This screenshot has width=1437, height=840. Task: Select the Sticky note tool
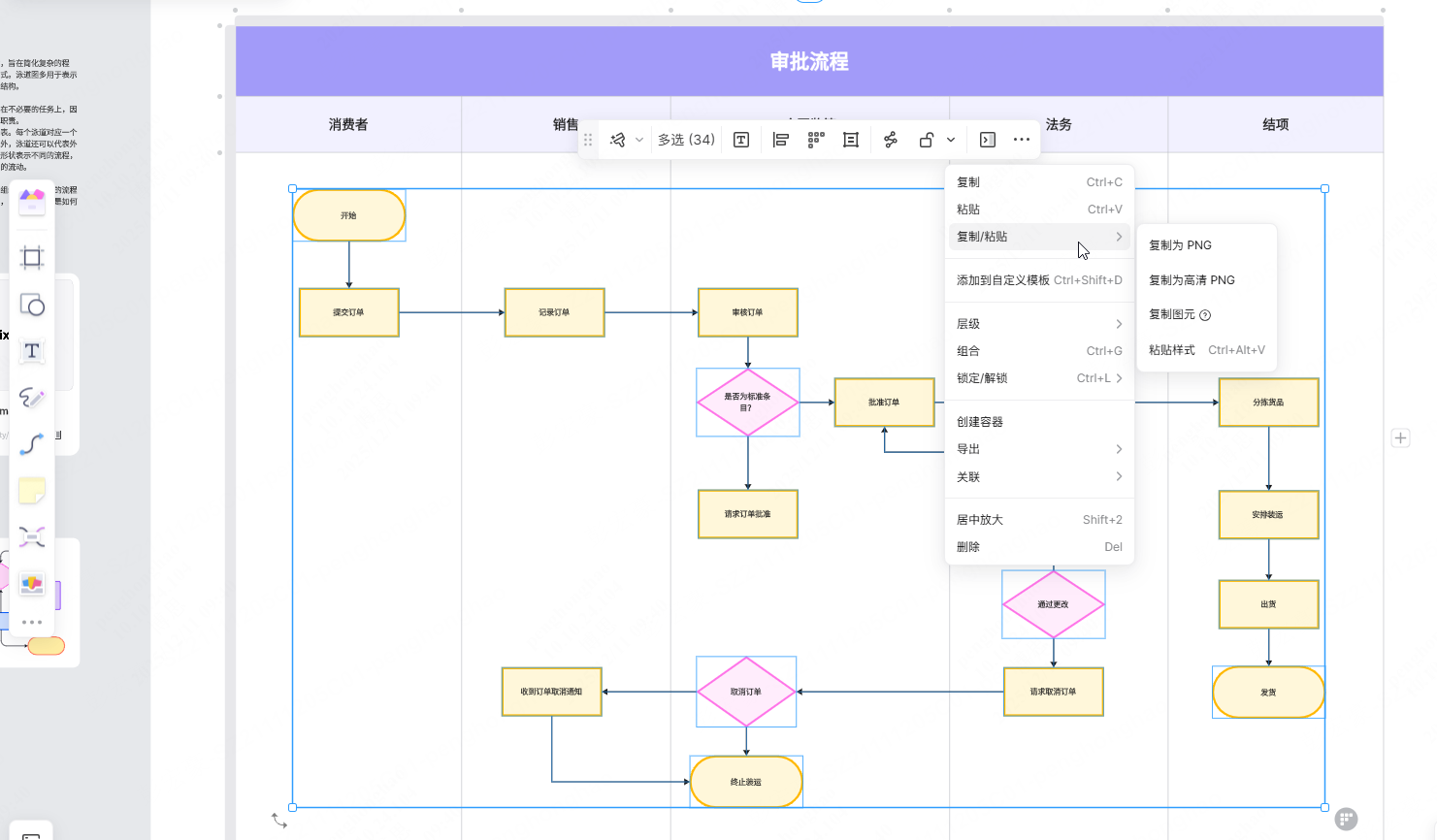[32, 491]
